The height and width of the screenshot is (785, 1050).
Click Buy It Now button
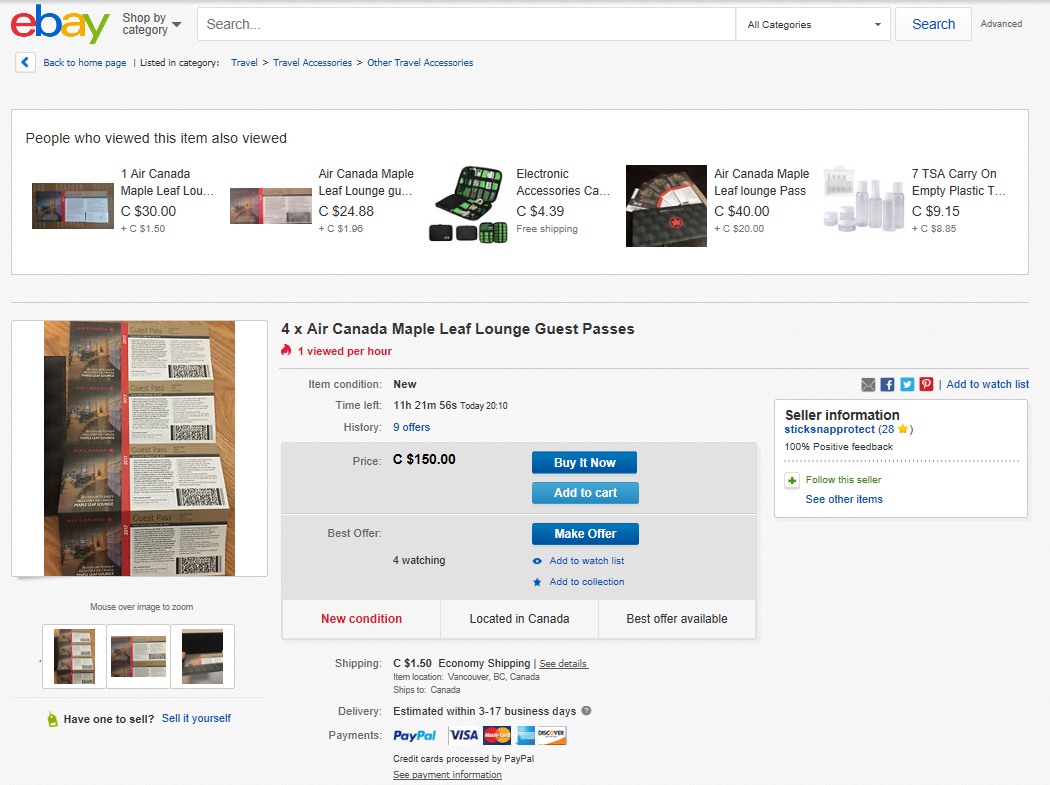(585, 463)
